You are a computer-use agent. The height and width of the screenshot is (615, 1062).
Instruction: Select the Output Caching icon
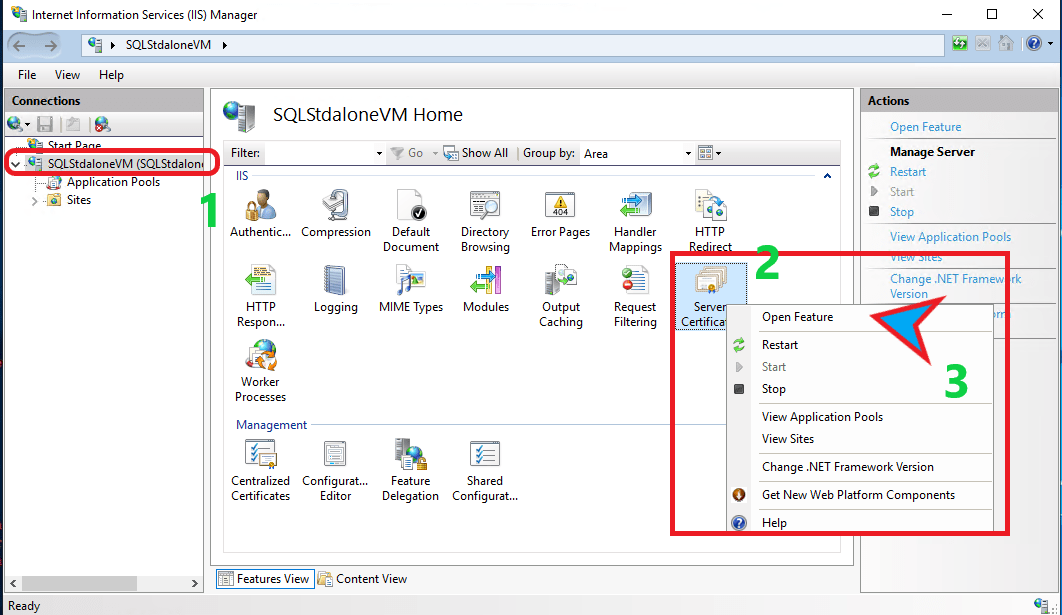pos(560,280)
